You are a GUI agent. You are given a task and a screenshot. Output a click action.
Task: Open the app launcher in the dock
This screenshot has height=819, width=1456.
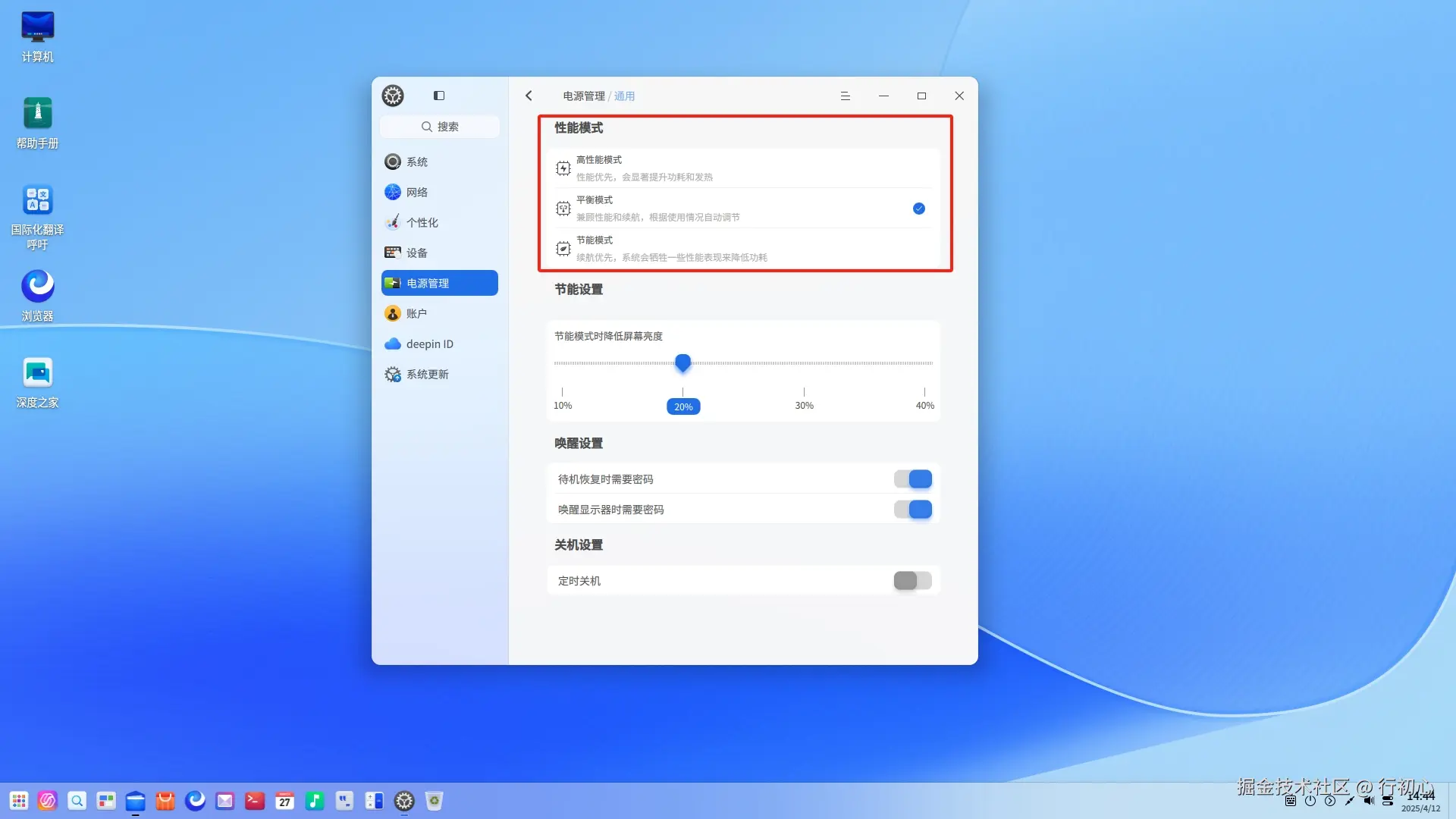pos(18,801)
